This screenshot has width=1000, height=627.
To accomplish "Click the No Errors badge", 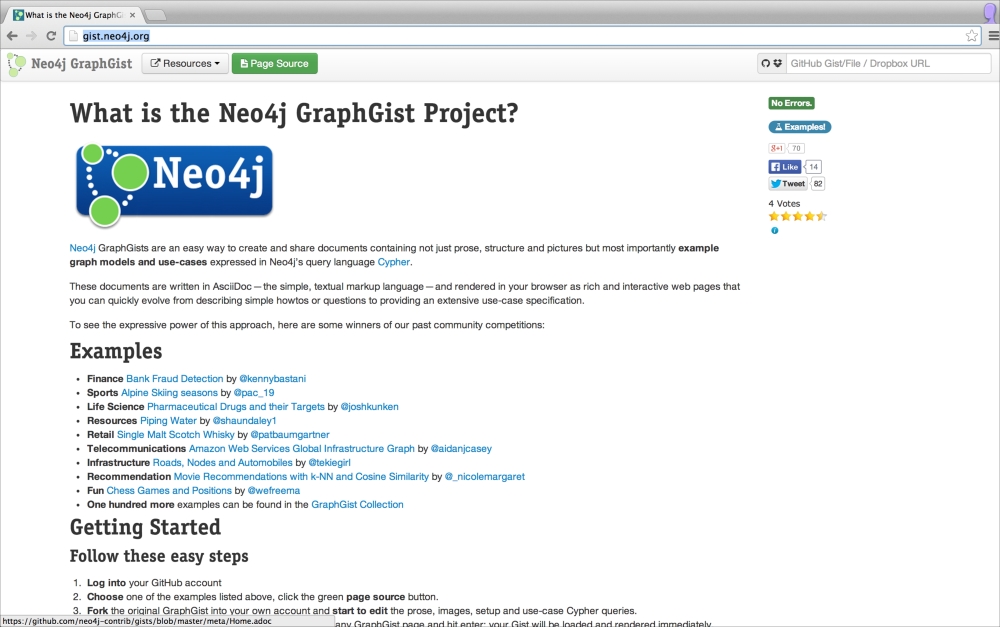I will click(791, 103).
